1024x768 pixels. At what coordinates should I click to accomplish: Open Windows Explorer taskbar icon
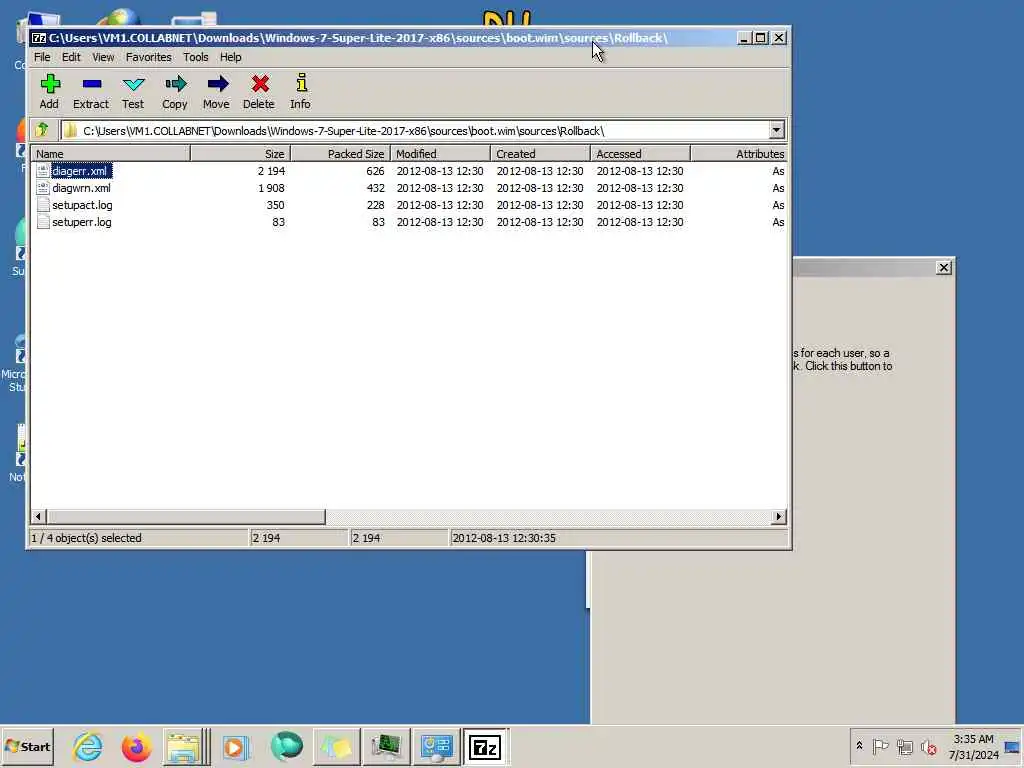coord(185,746)
